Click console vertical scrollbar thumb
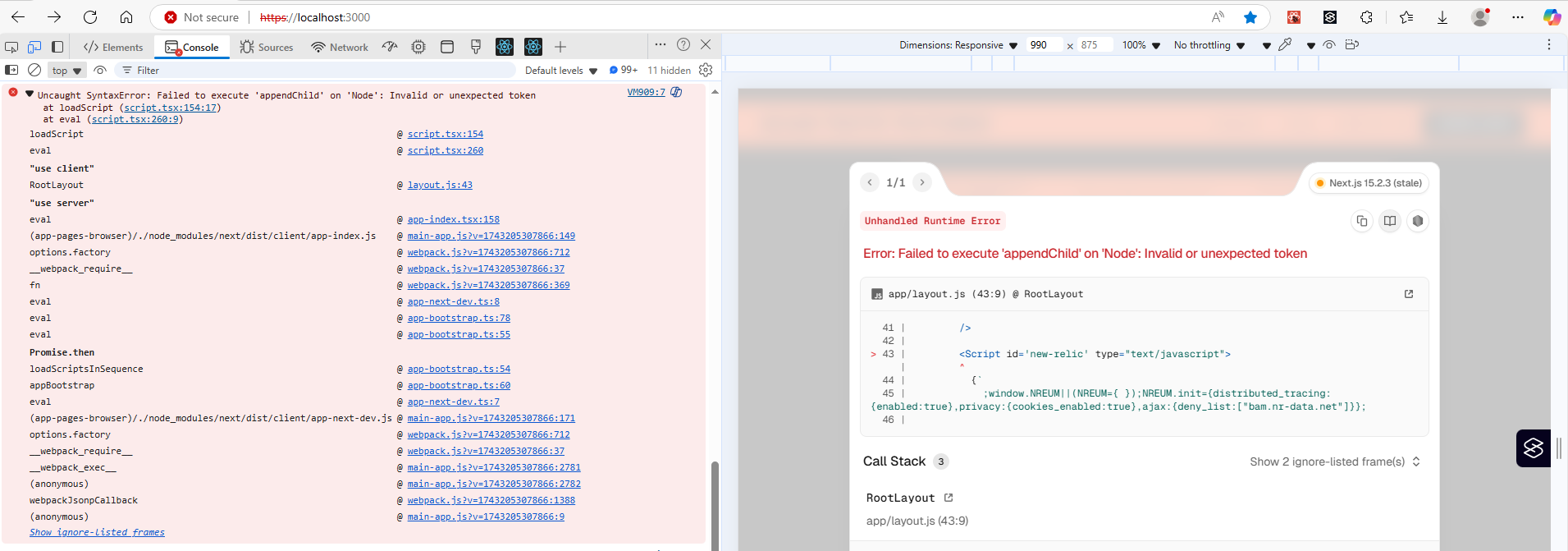Viewport: 1568px width, 551px height. [715, 505]
